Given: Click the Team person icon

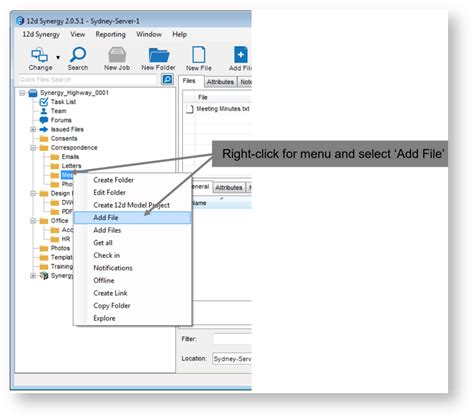Looking at the screenshot, I should [x=44, y=111].
